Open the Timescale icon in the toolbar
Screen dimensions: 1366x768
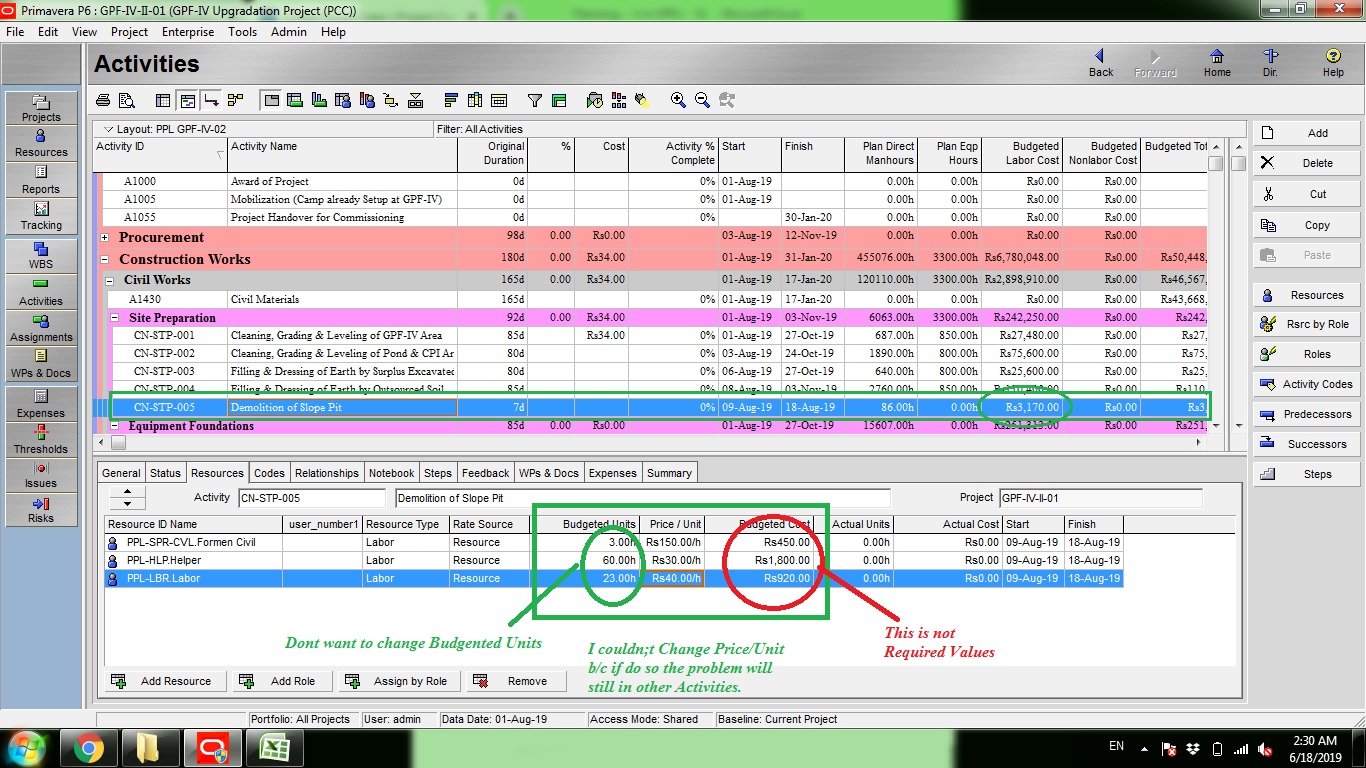click(x=499, y=100)
